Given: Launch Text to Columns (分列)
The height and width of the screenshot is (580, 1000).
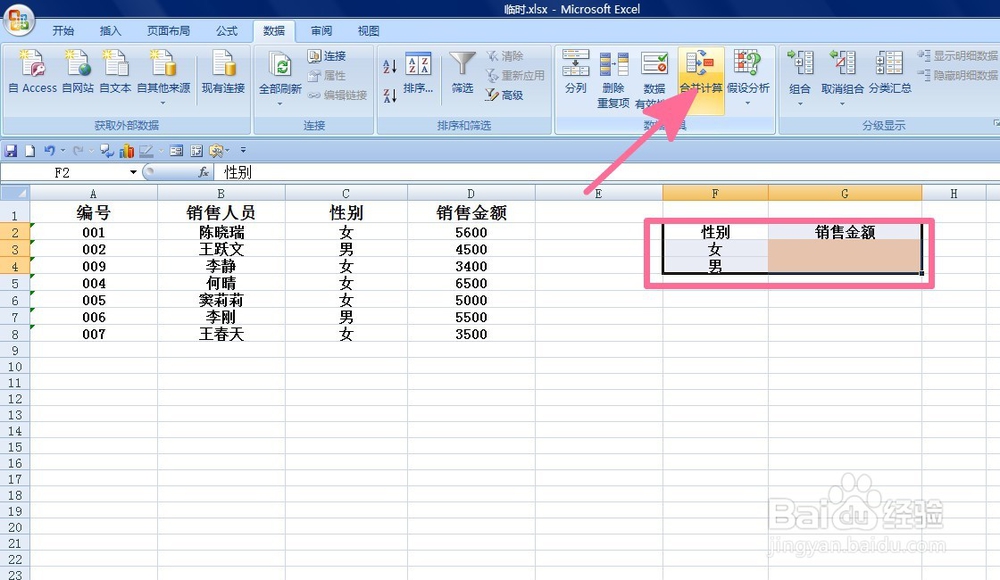Looking at the screenshot, I should click(x=575, y=72).
